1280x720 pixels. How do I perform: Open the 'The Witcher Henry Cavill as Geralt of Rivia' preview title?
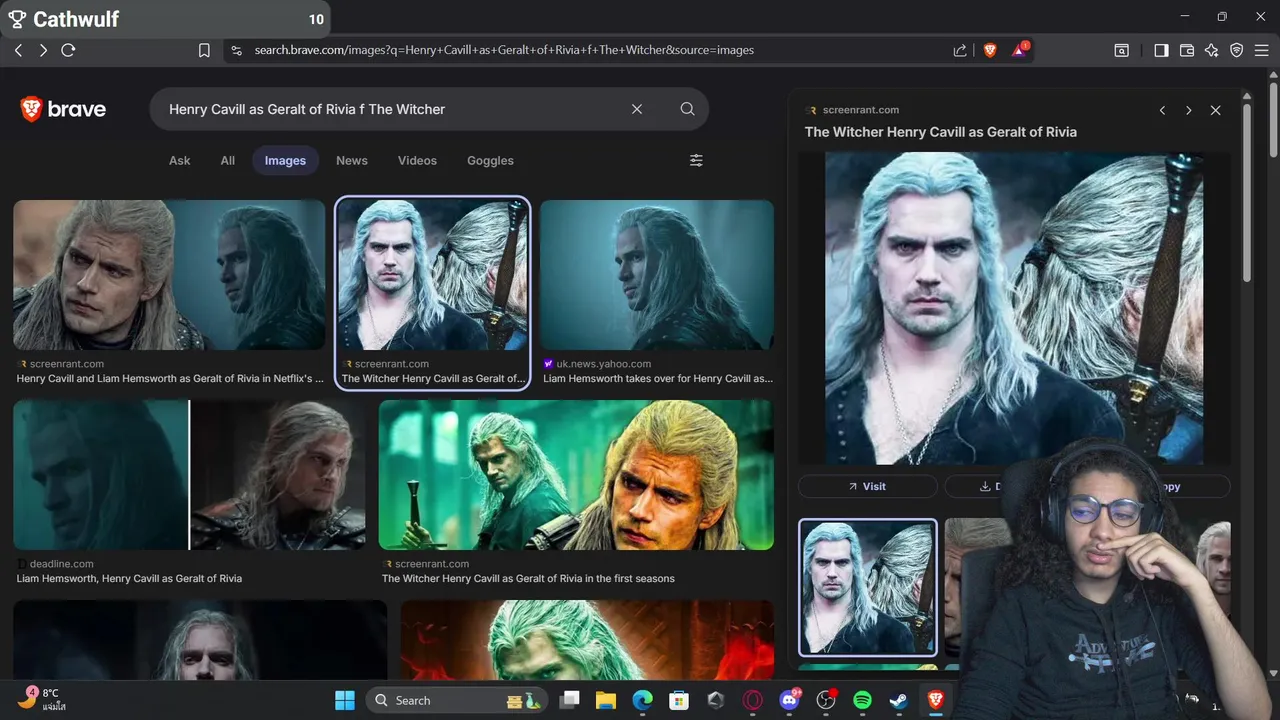tap(941, 132)
